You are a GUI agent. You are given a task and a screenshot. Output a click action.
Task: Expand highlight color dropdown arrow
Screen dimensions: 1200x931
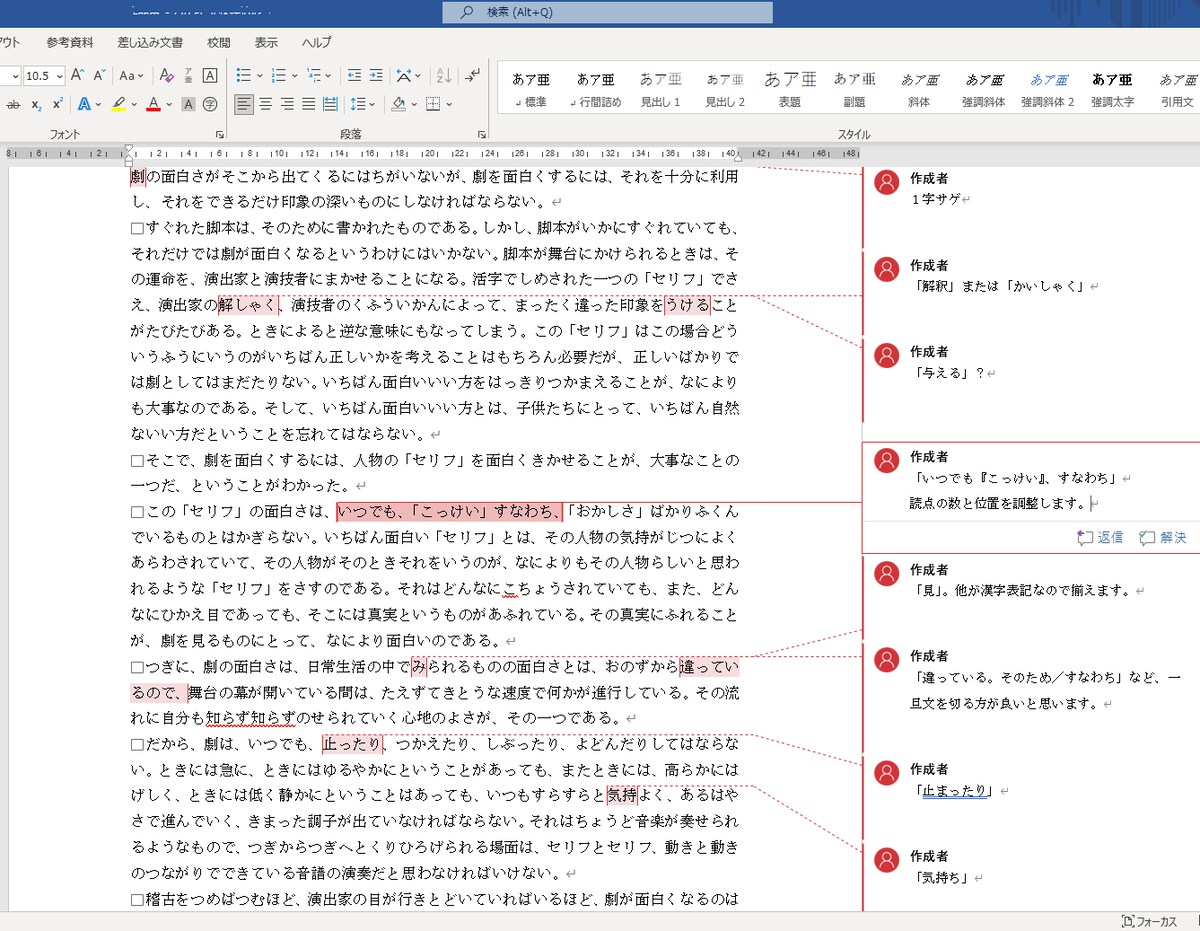click(132, 104)
